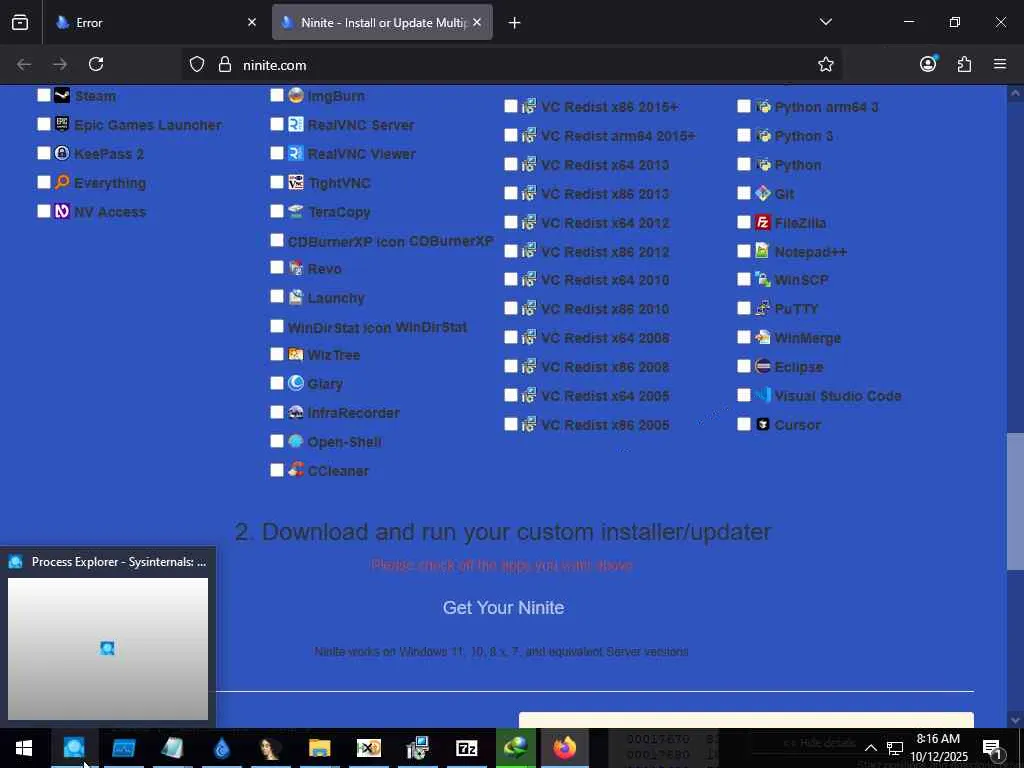Open a new browser tab
1024x768 pixels.
(514, 23)
